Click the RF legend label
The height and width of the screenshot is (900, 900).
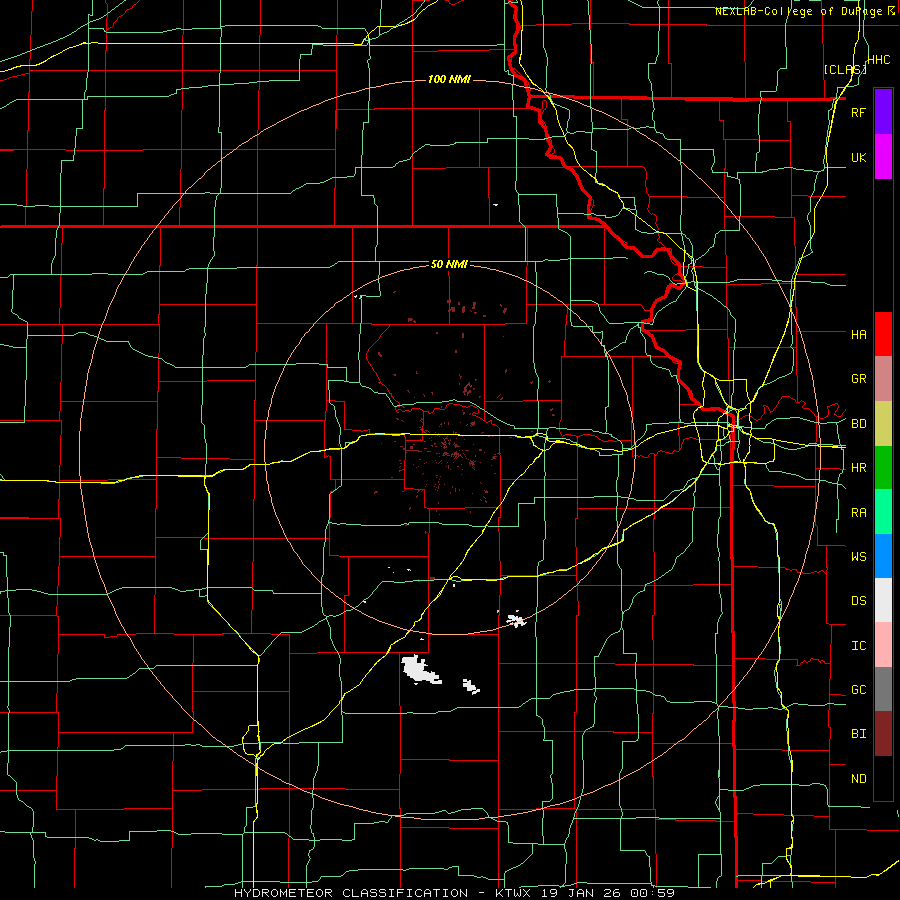pyautogui.click(x=858, y=112)
